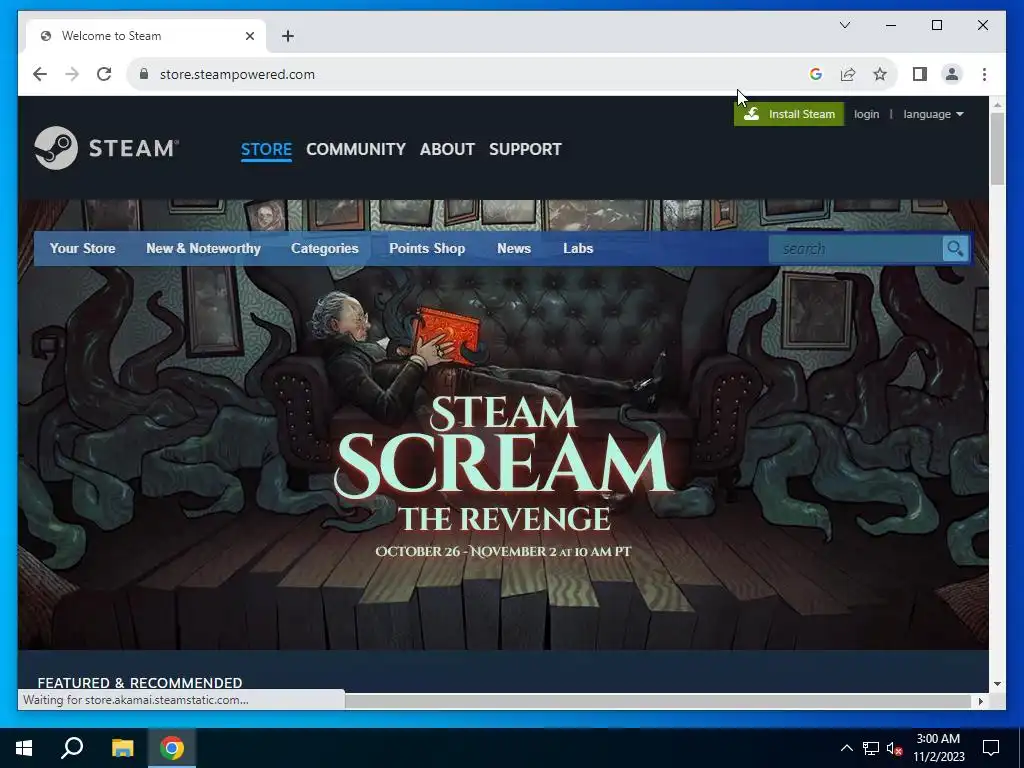Click the muted volume tray icon

click(894, 748)
